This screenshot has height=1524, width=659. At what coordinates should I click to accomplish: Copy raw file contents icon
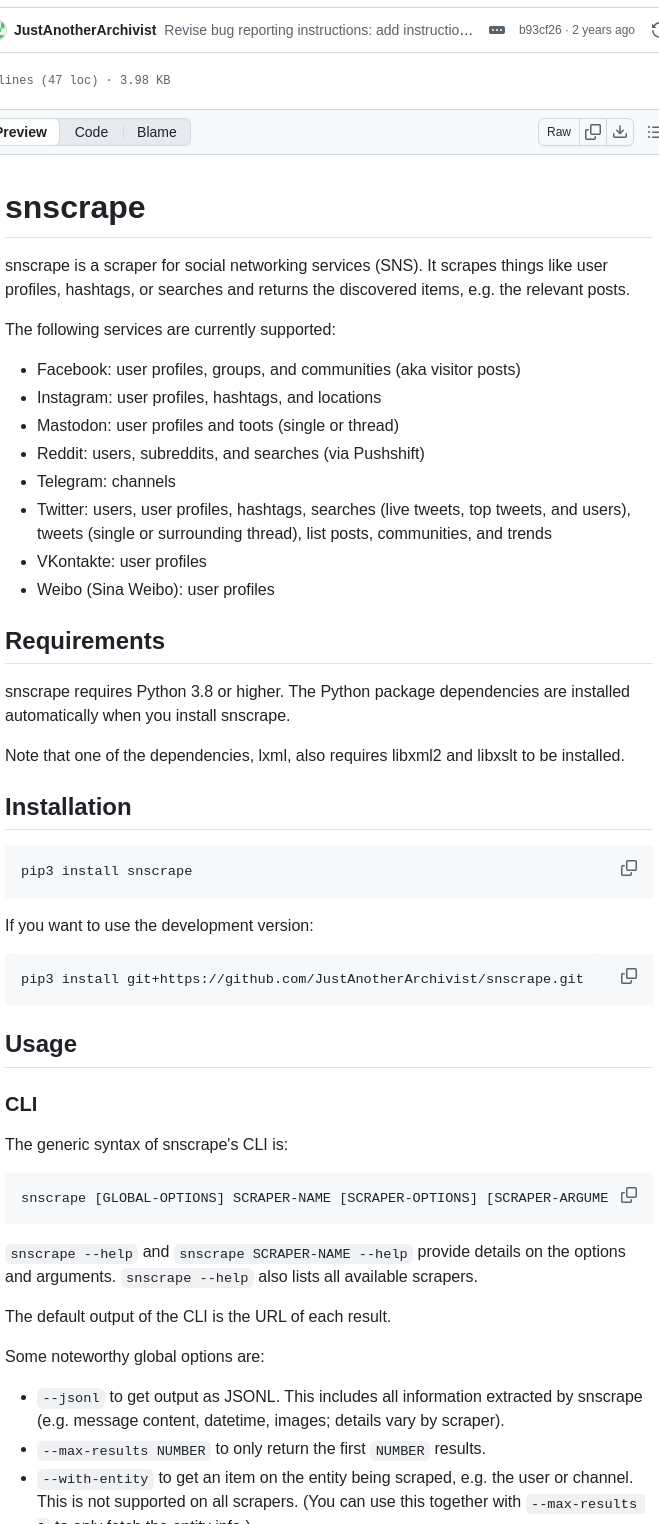593,132
